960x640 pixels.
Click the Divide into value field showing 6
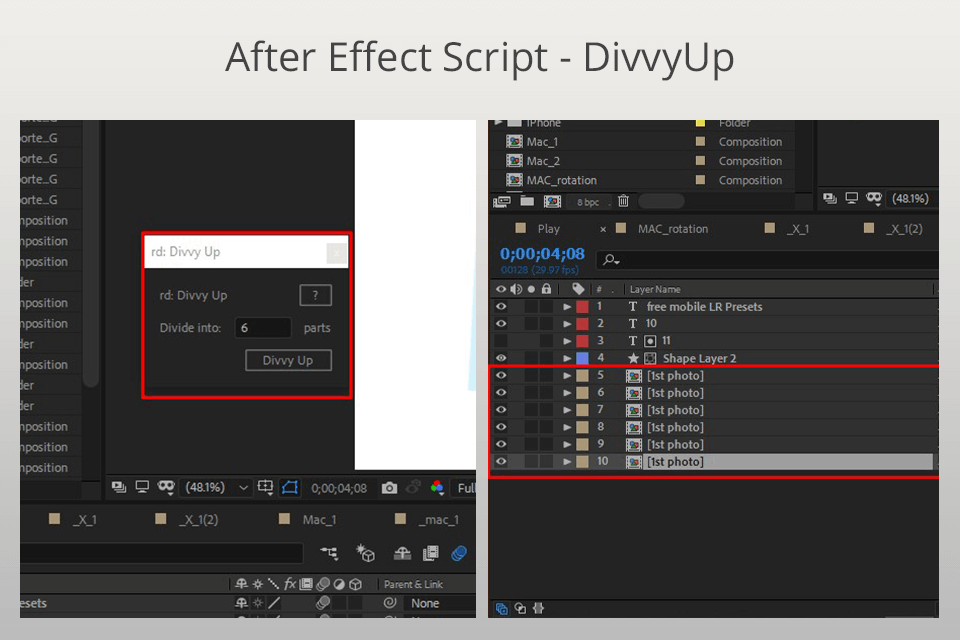click(x=262, y=327)
